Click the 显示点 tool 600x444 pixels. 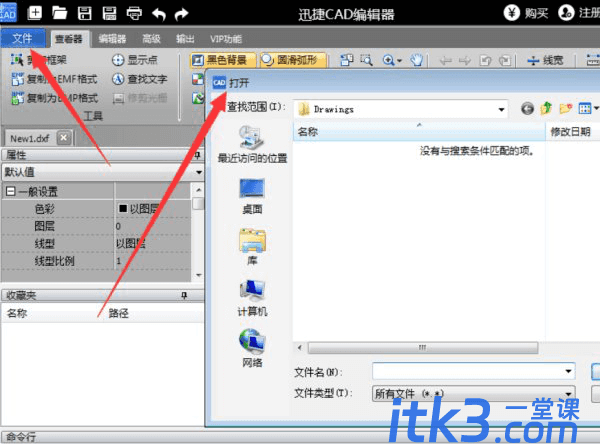(135, 60)
